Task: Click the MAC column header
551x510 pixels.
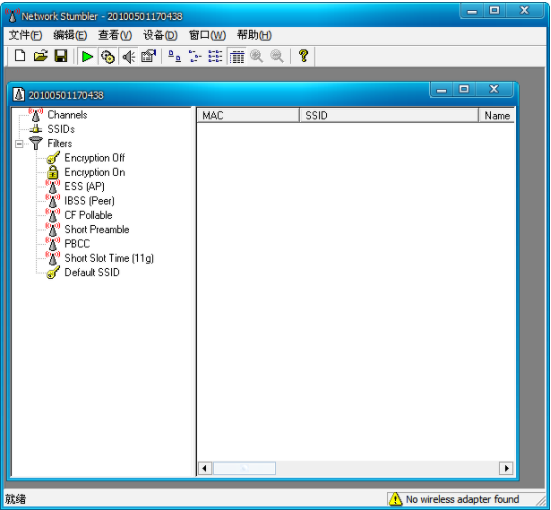Action: click(x=248, y=115)
